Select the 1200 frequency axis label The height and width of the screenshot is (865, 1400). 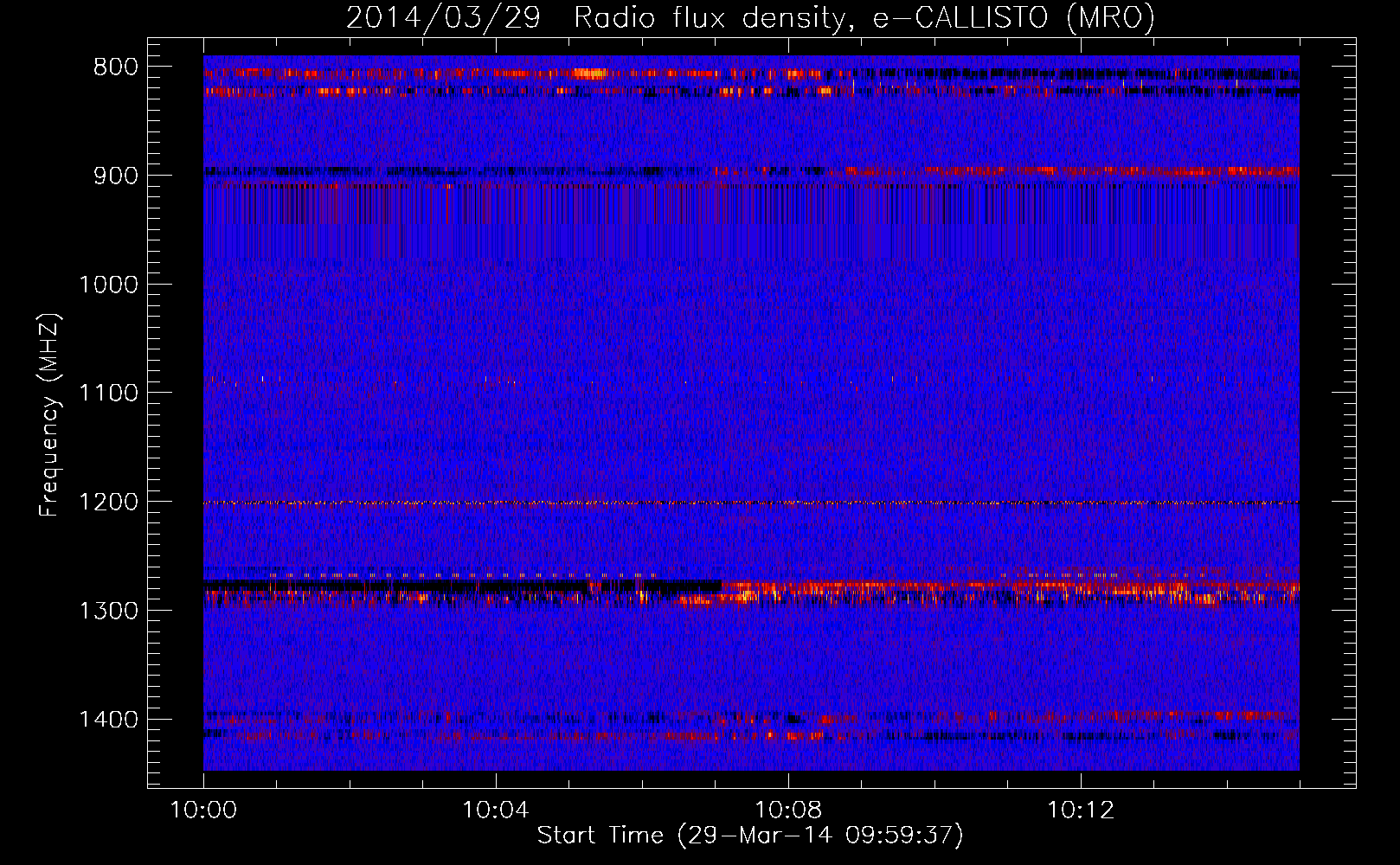click(x=108, y=502)
